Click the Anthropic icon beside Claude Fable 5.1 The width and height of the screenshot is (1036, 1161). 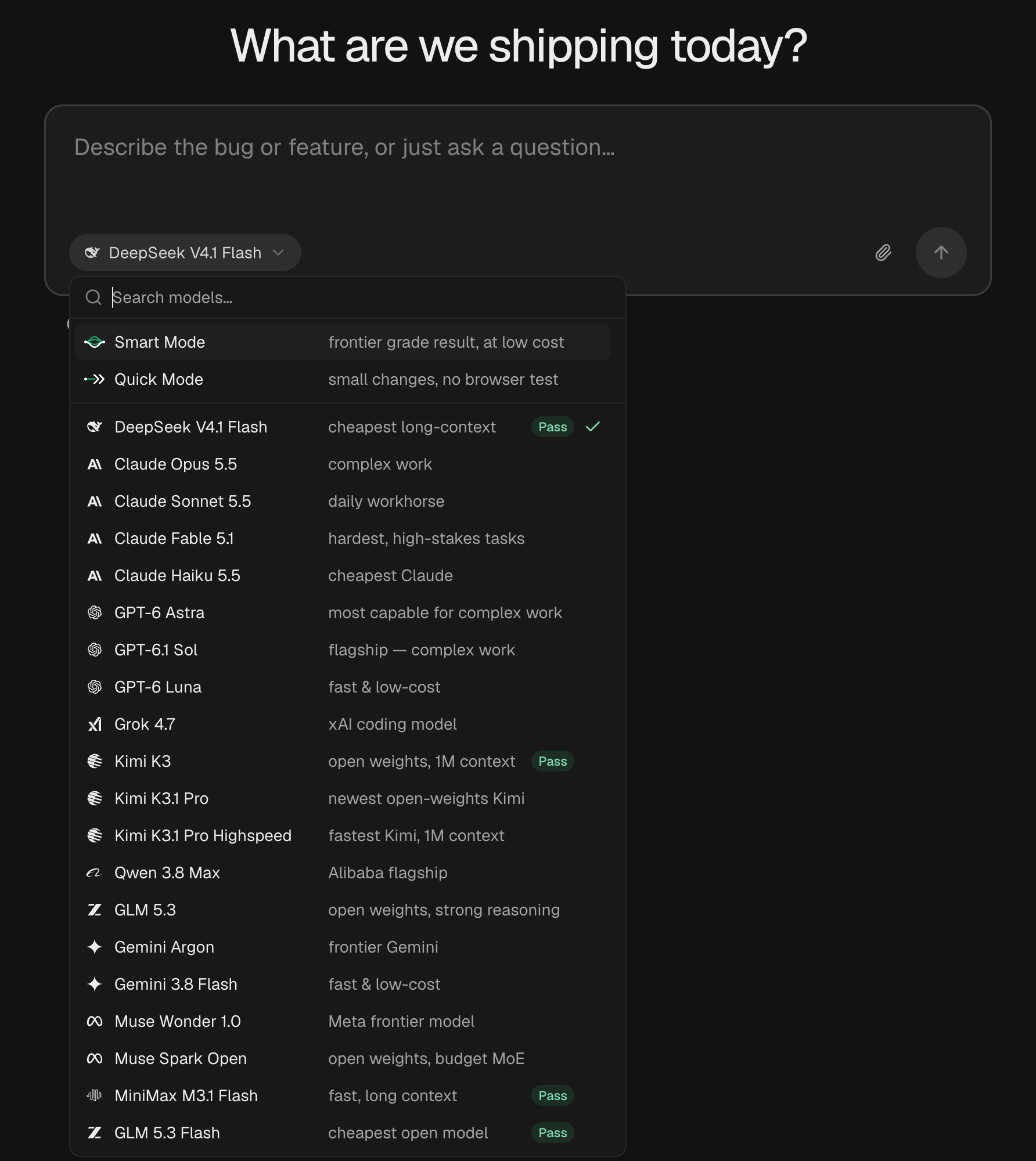click(x=94, y=538)
